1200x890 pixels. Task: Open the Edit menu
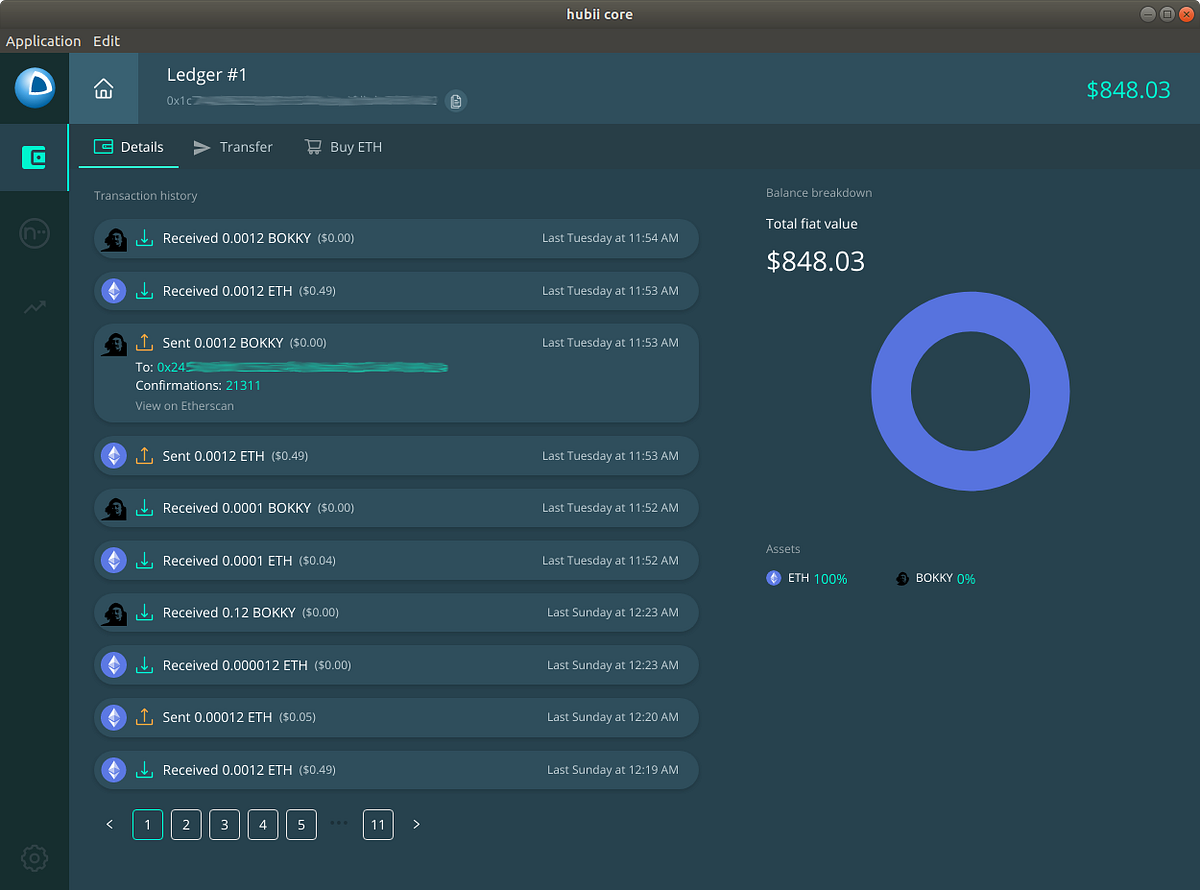(106, 41)
